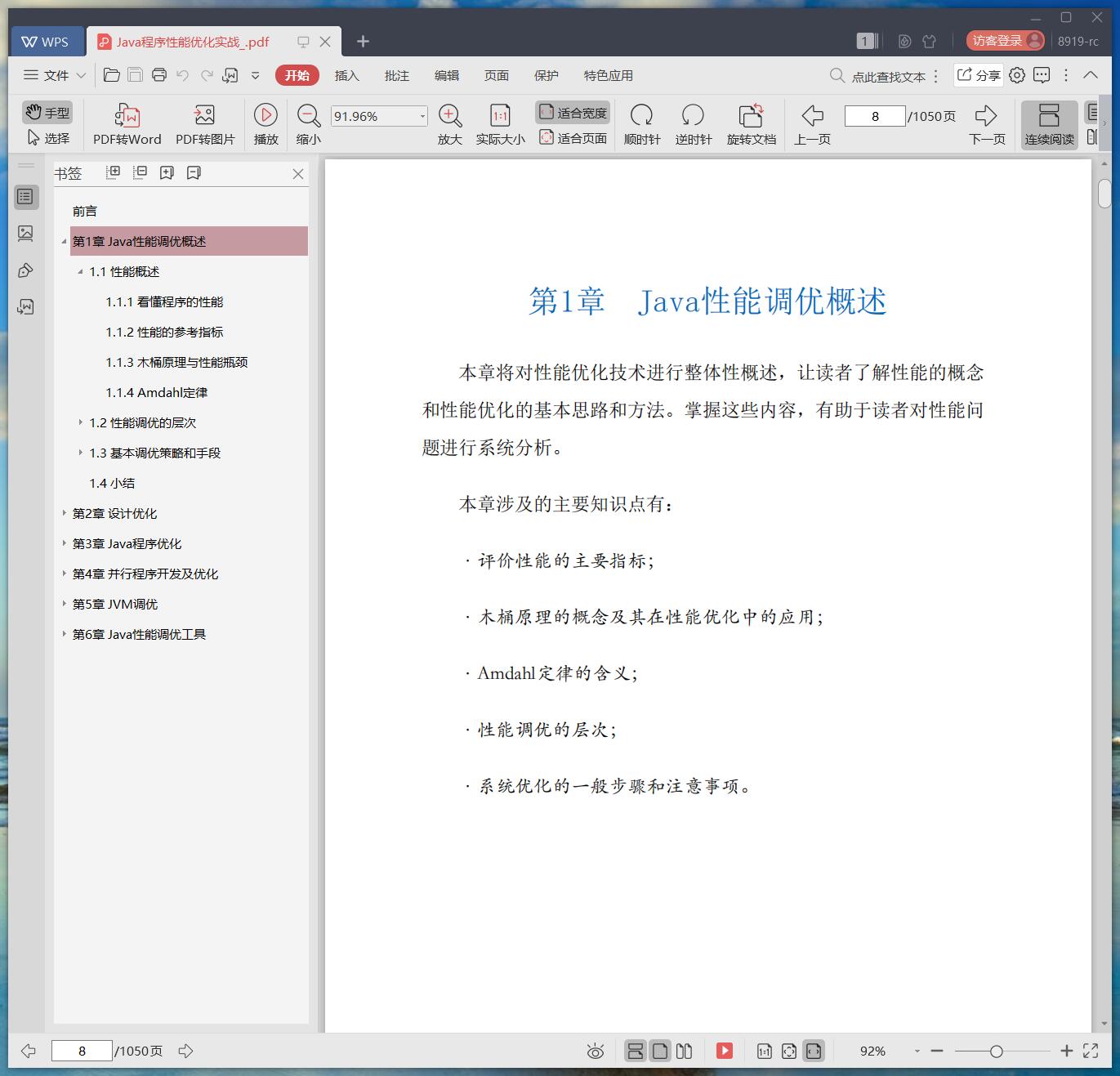The height and width of the screenshot is (1076, 1120).
Task: Open the 页面 tab
Action: pyautogui.click(x=497, y=75)
